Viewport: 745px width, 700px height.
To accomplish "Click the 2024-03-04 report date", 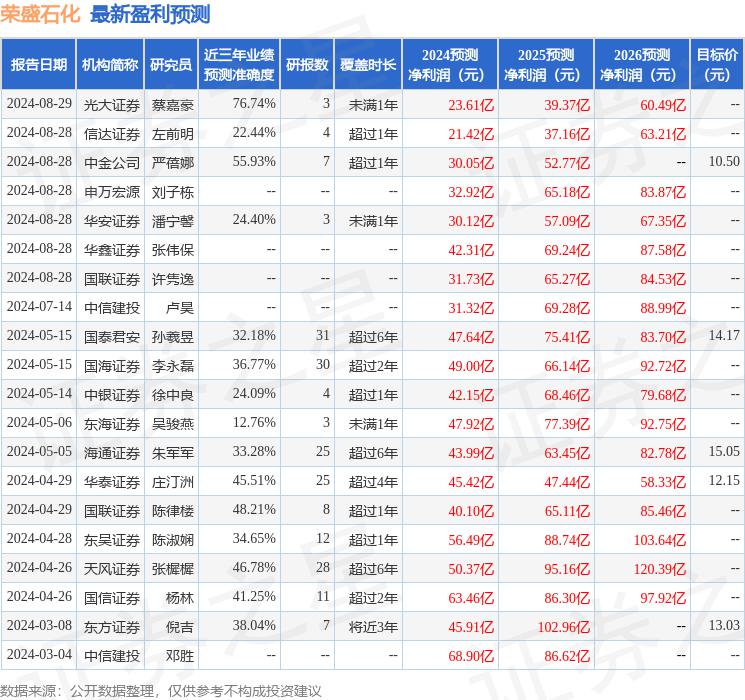I will click(x=39, y=654).
